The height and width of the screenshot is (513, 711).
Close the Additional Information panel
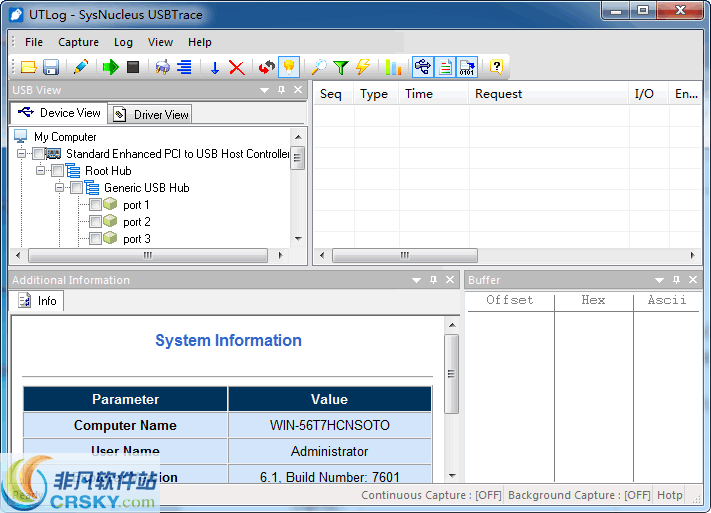coord(450,280)
